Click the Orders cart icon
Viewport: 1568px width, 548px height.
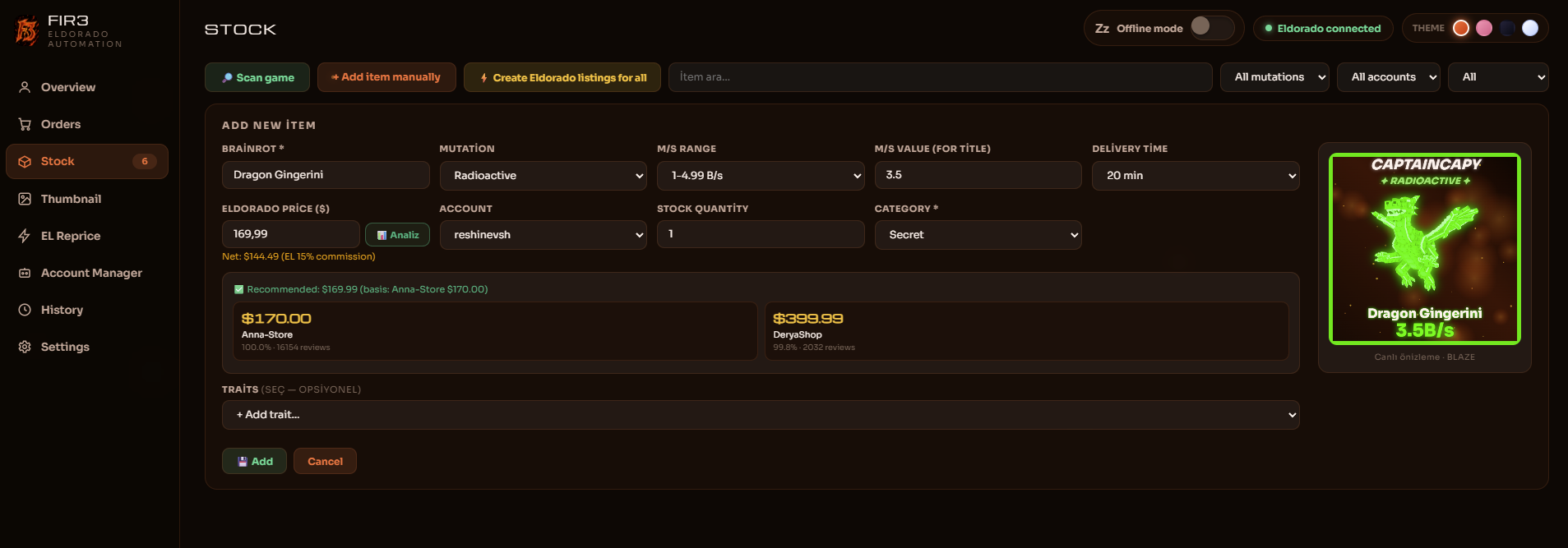(x=25, y=124)
